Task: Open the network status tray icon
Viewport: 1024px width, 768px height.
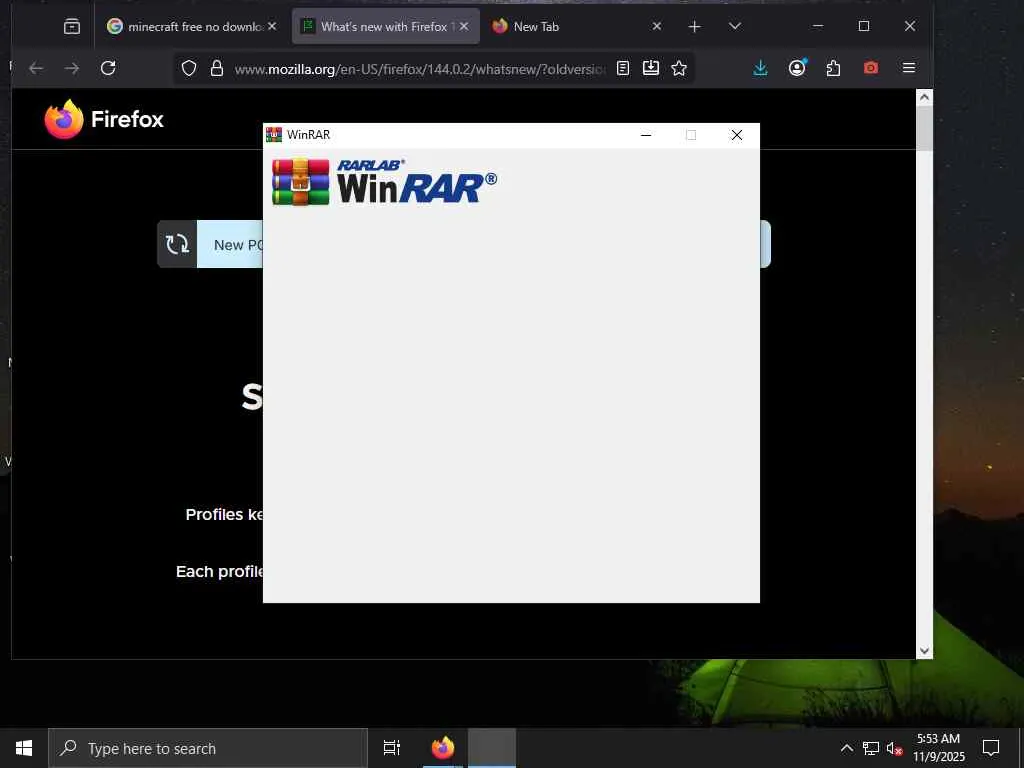Action: point(871,748)
